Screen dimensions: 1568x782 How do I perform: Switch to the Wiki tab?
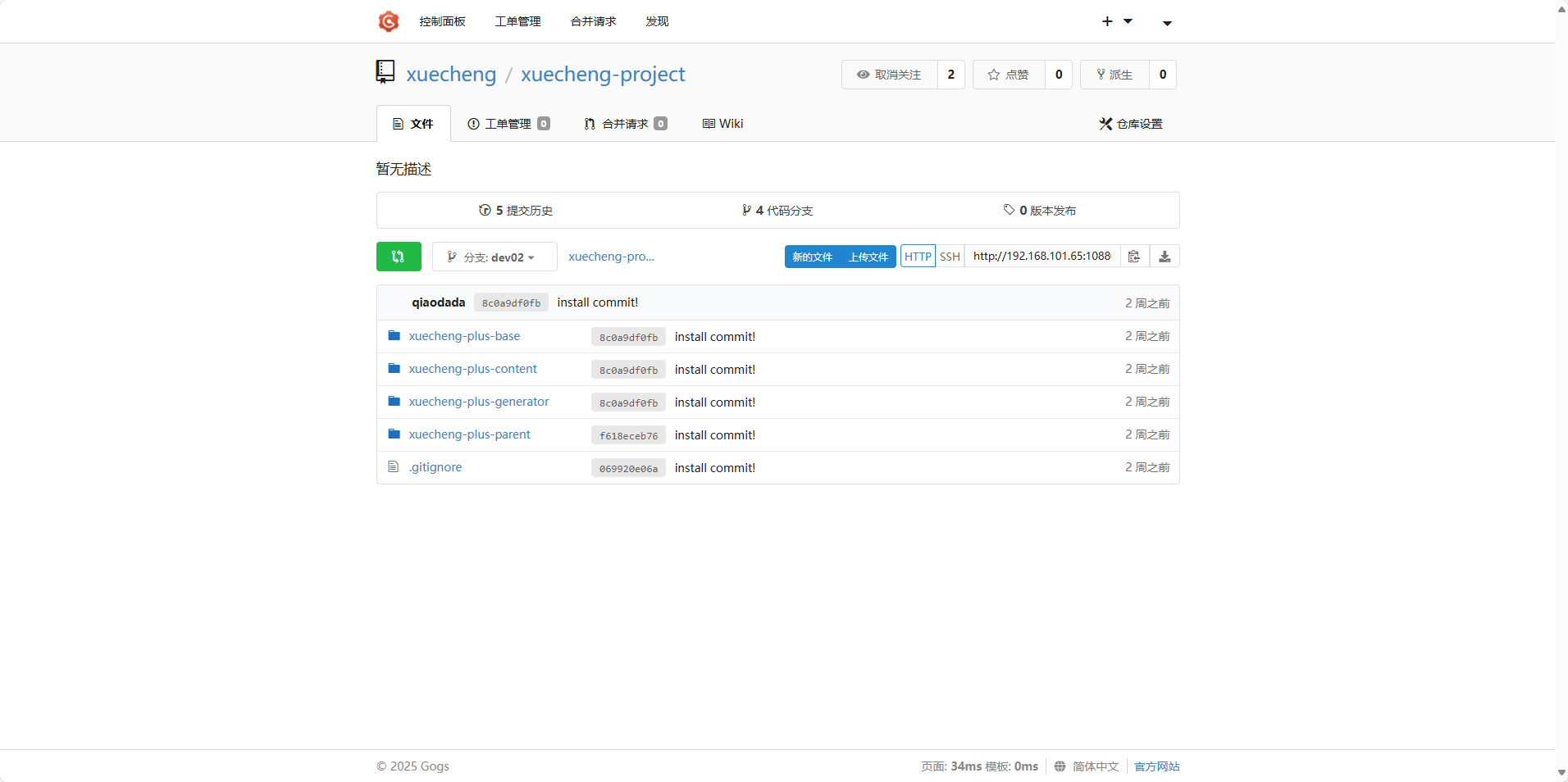[x=722, y=124]
